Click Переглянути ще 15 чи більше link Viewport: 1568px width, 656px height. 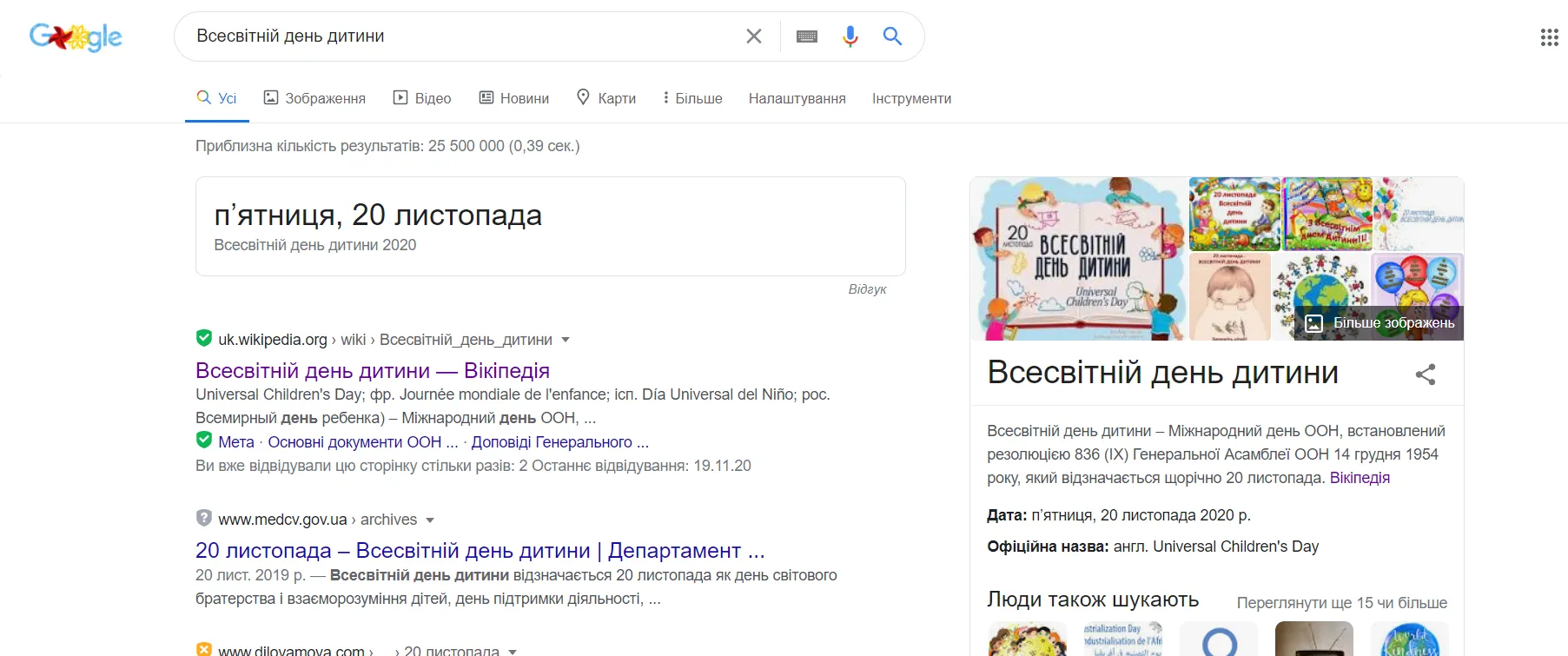(x=1341, y=603)
